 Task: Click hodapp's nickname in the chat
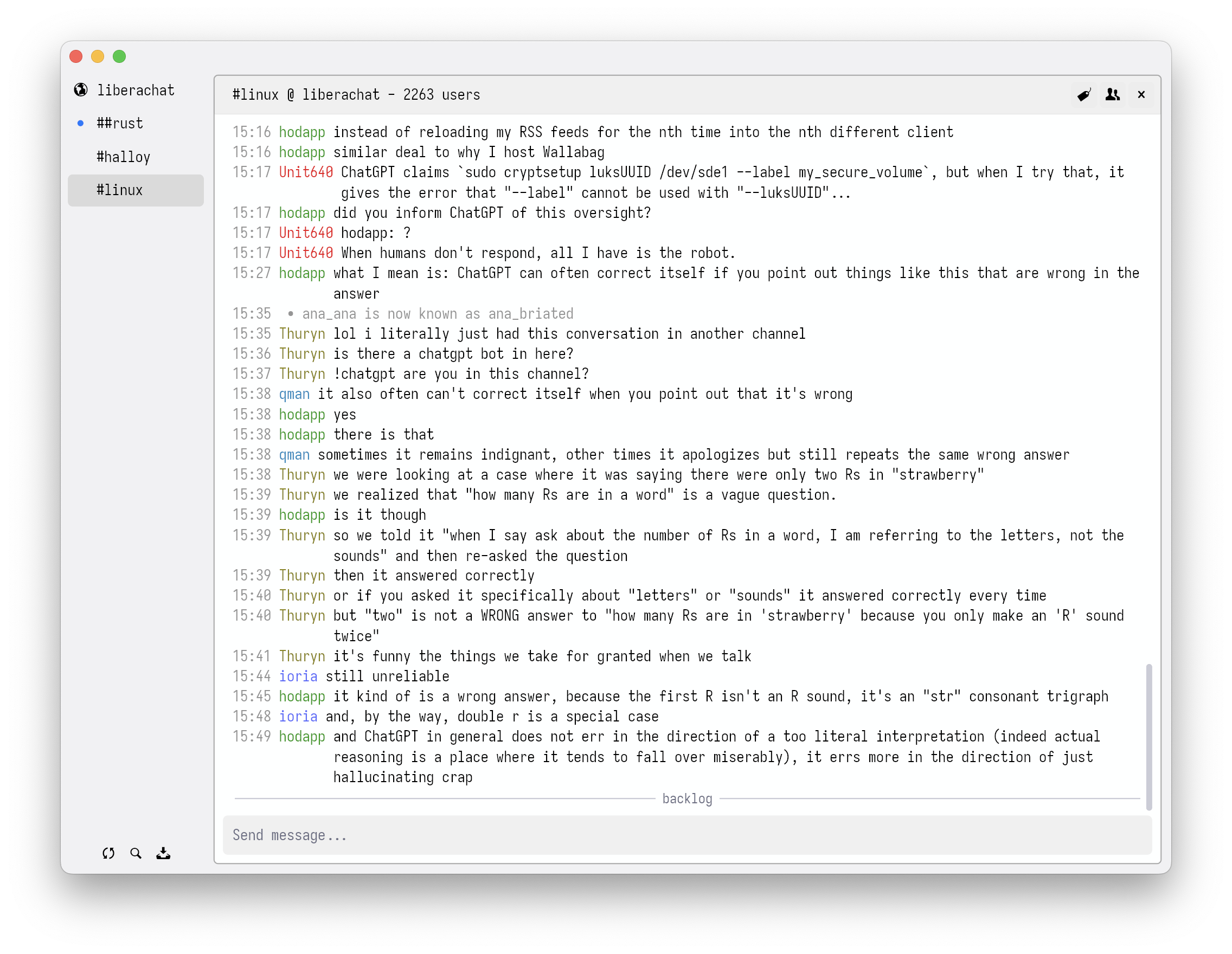302,131
